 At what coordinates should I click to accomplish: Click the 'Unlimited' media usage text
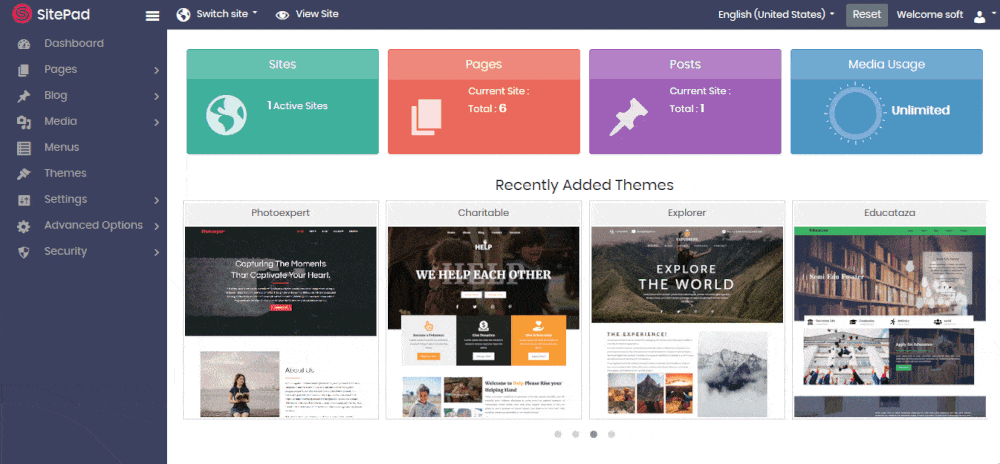[920, 110]
